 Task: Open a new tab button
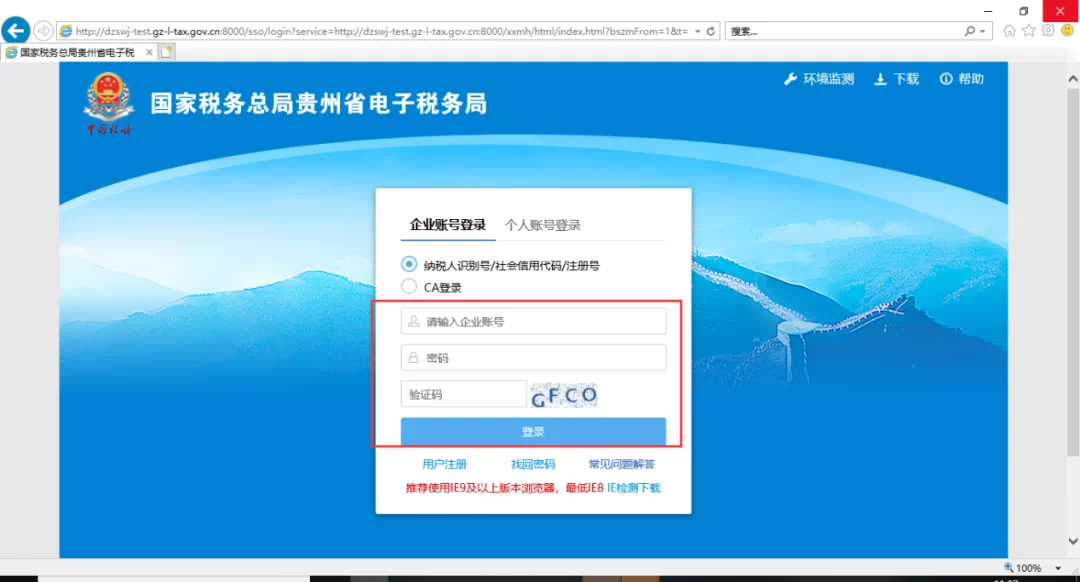click(x=167, y=52)
